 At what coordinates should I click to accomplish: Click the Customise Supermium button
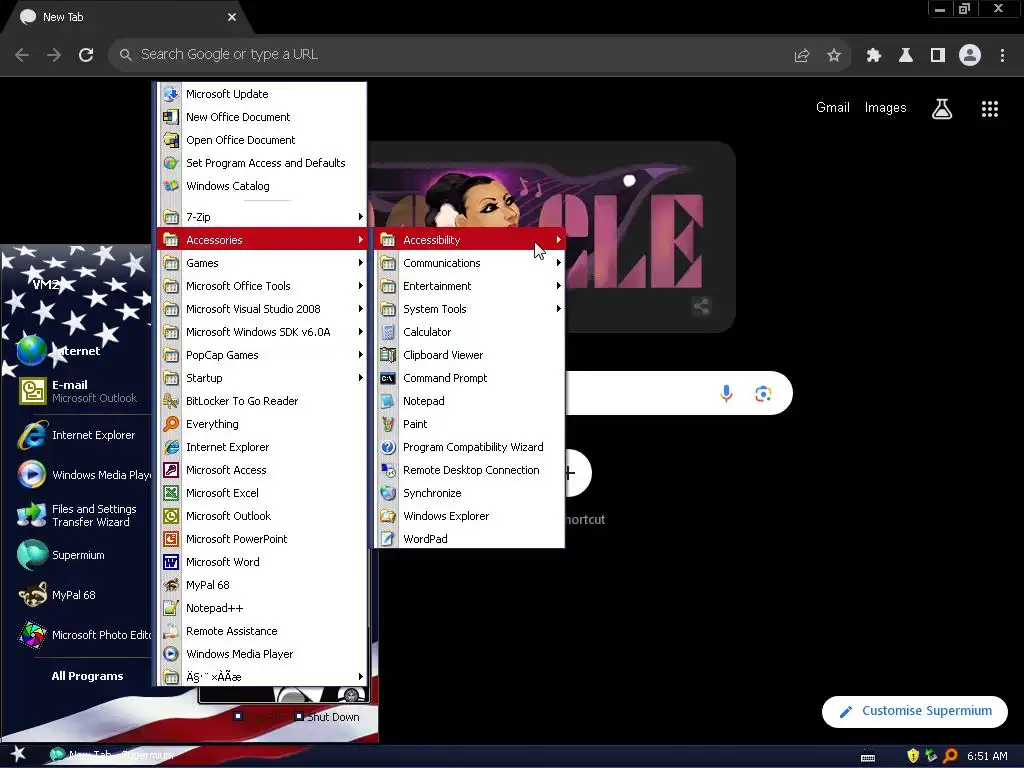915,711
